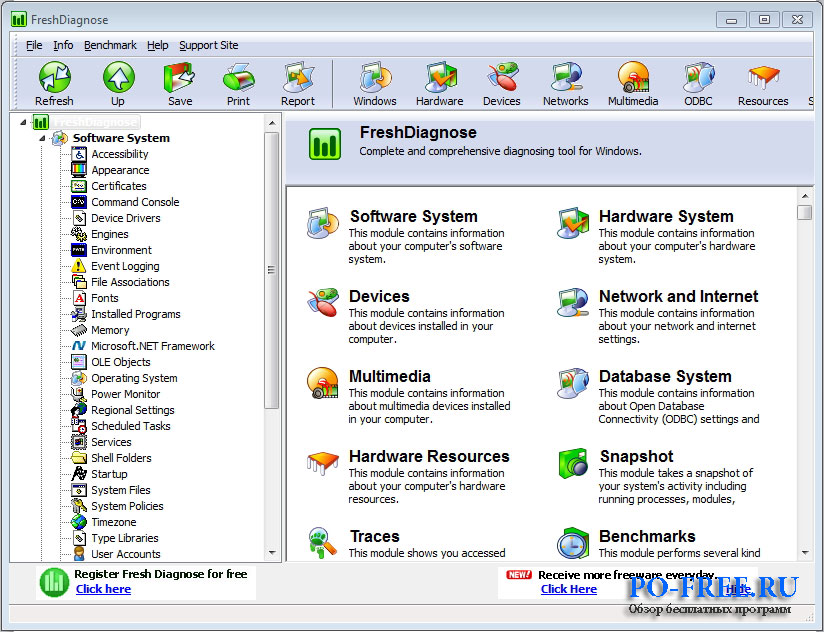This screenshot has width=824, height=632.
Task: Select OLE Objects in the tree
Action: point(121,362)
